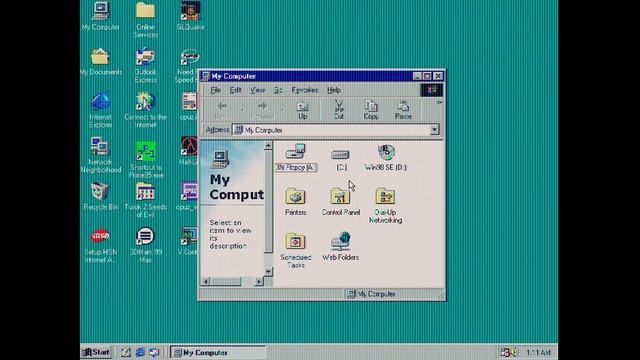Click the left-panel scroll up arrow

(268, 146)
